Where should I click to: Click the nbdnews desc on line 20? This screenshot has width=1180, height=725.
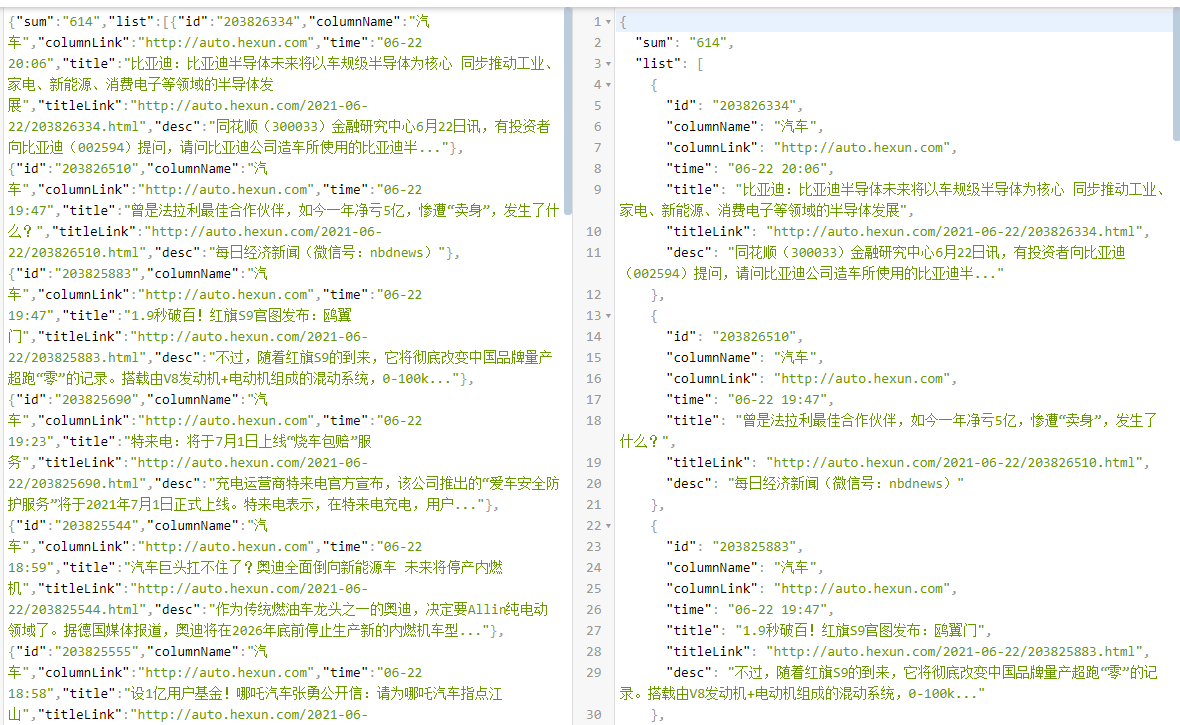846,484
